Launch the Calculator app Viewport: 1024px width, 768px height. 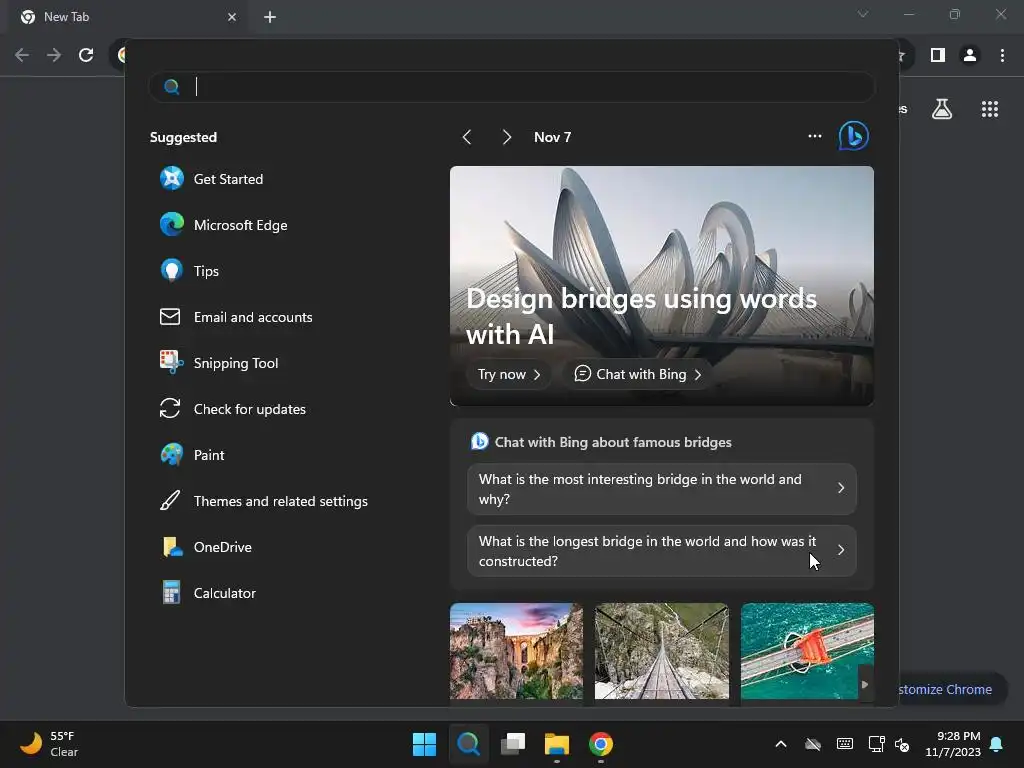tap(208, 593)
